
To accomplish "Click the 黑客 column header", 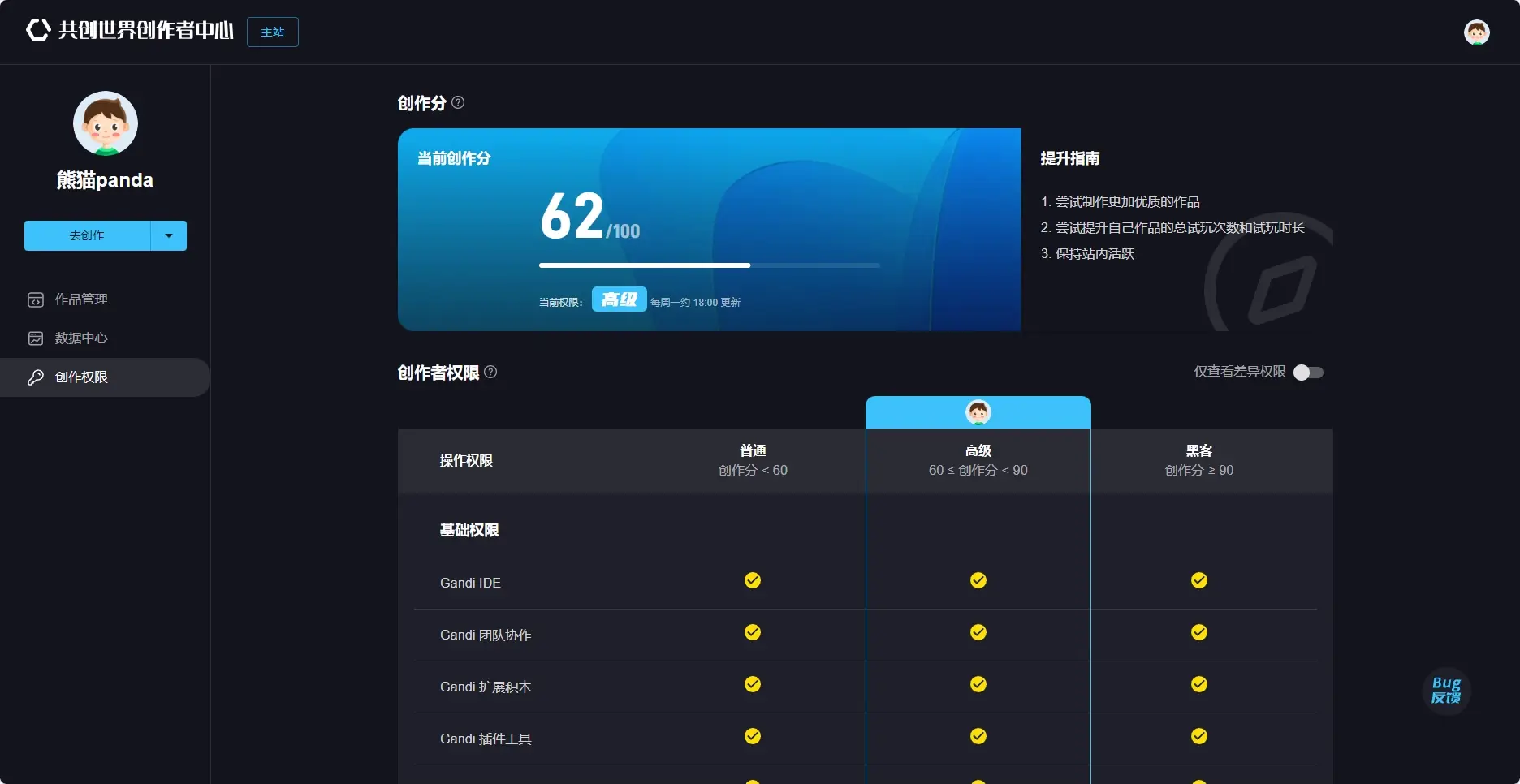I will pos(1199,460).
